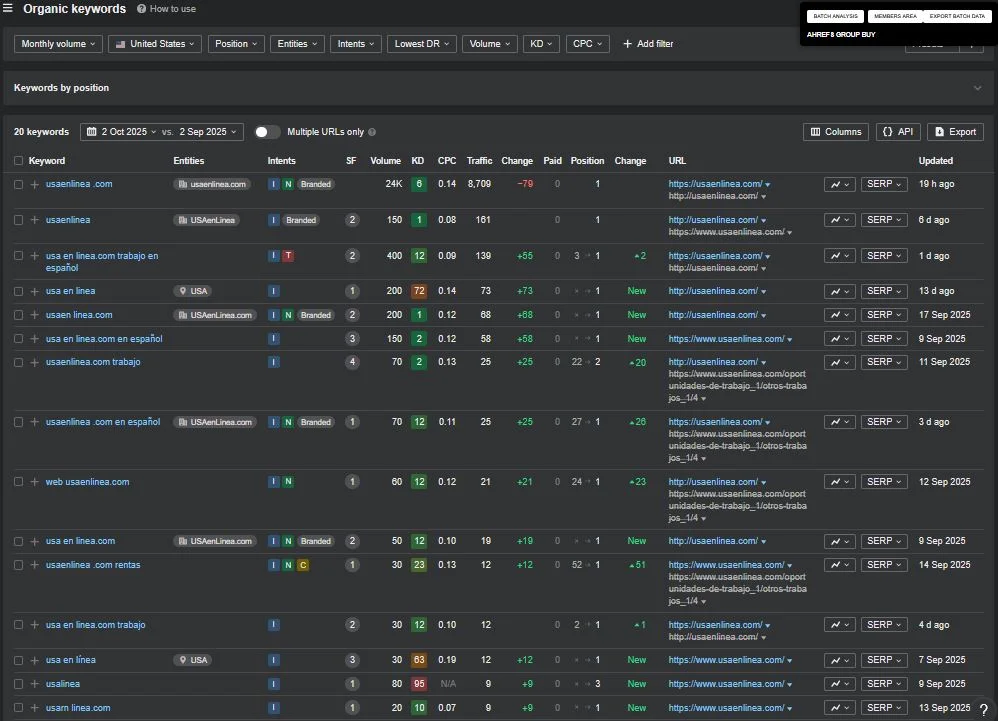Sort by the Volume column header
The image size is (998, 721).
point(385,161)
